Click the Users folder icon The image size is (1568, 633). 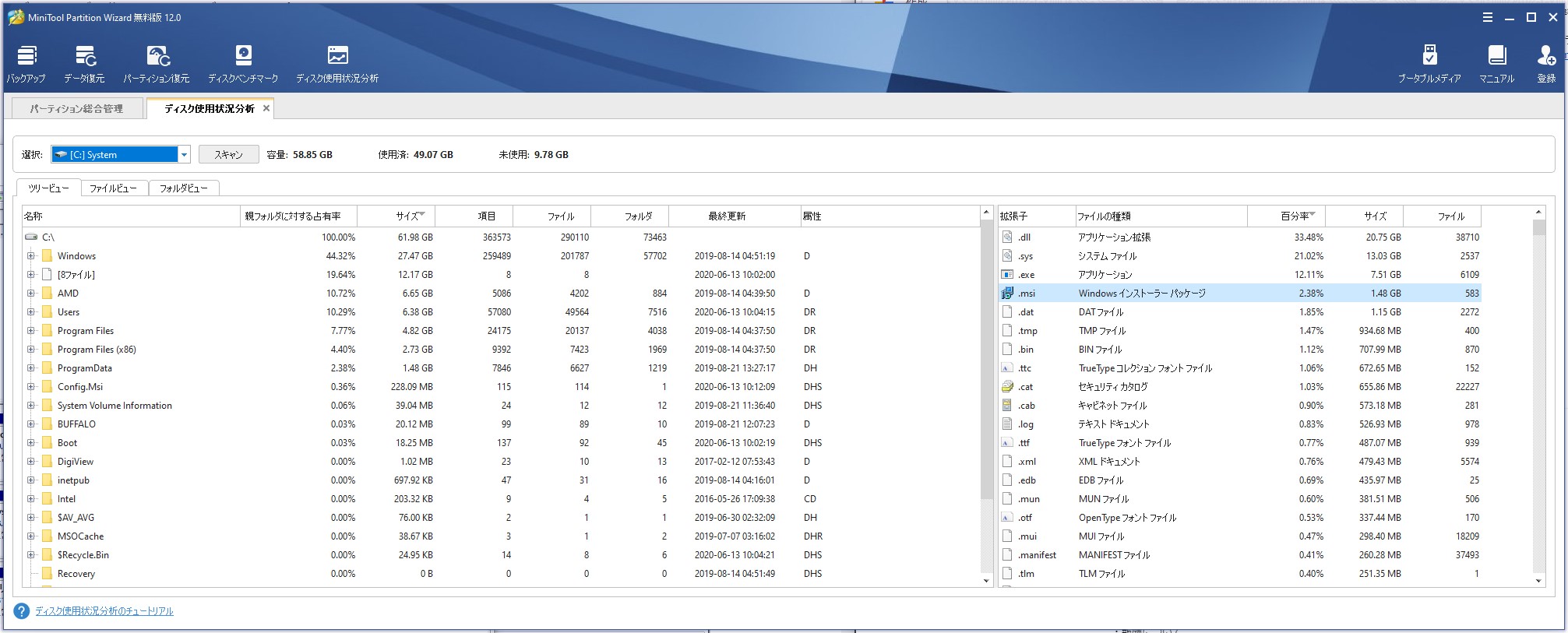[x=48, y=311]
